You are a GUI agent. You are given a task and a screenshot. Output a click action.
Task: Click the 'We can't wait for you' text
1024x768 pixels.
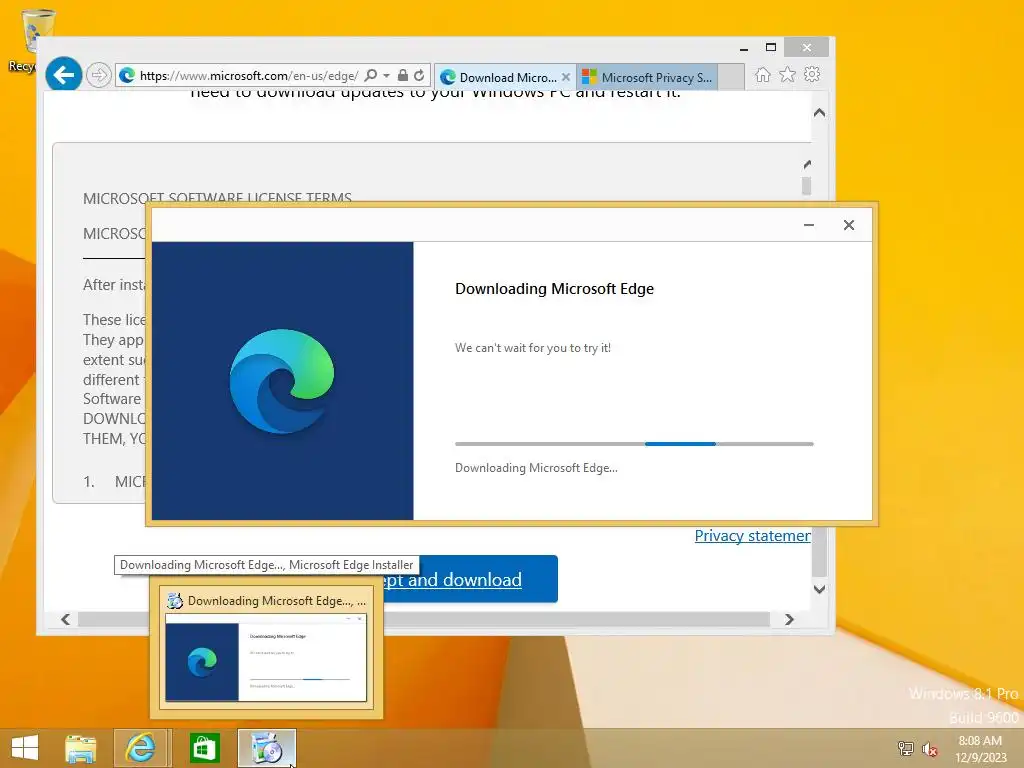[x=533, y=347]
